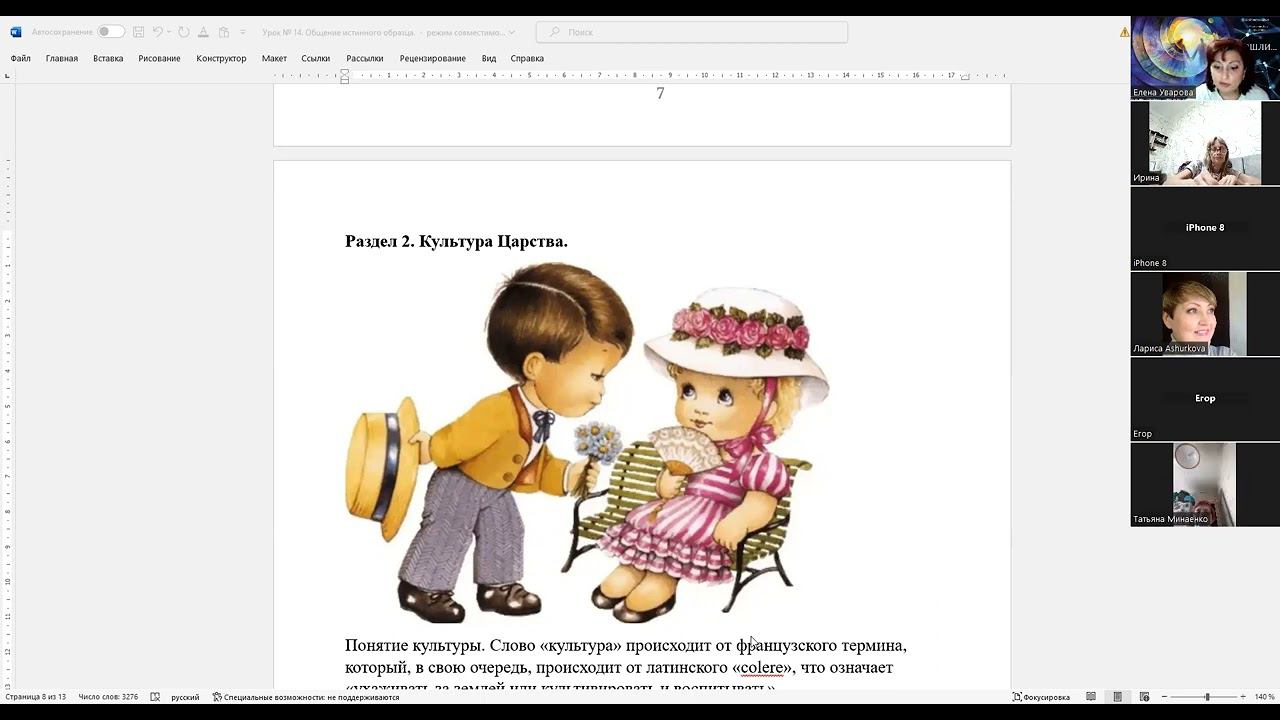Select Елена Уварова's video tile
This screenshot has height=720, width=1280.
(x=1205, y=58)
